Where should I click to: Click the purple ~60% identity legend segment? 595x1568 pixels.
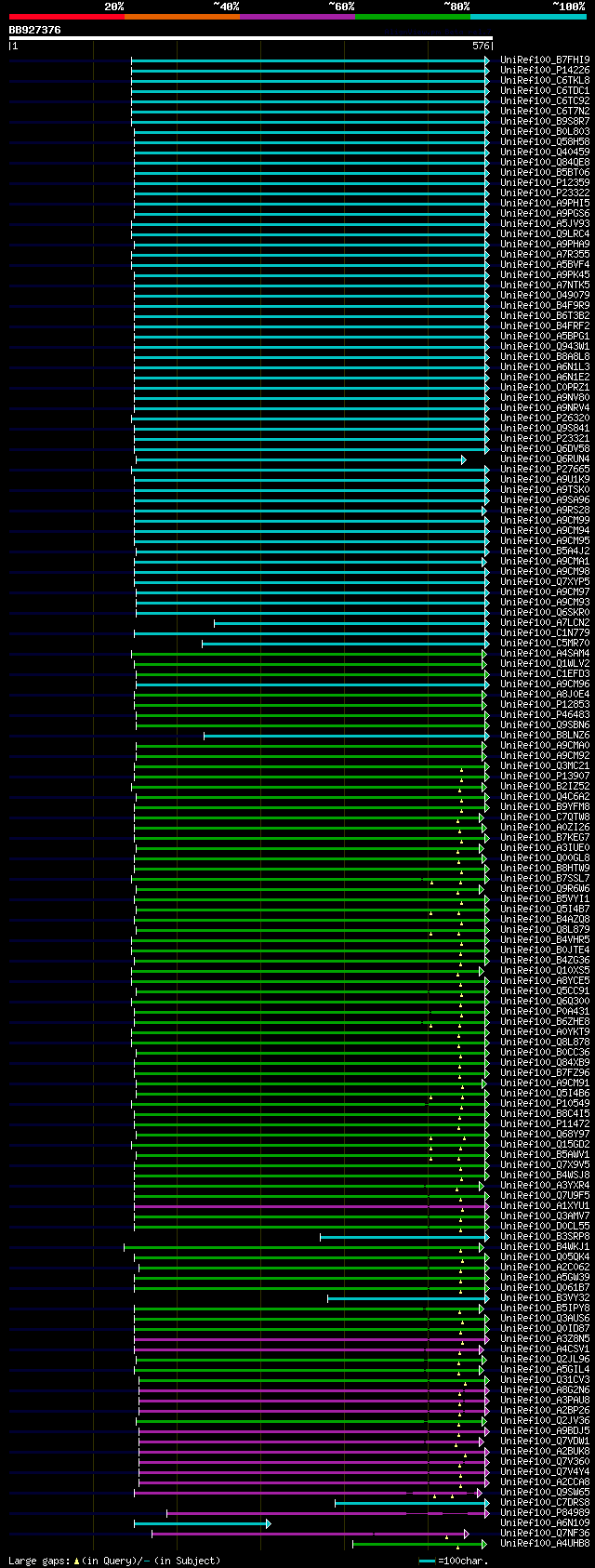[x=297, y=17]
